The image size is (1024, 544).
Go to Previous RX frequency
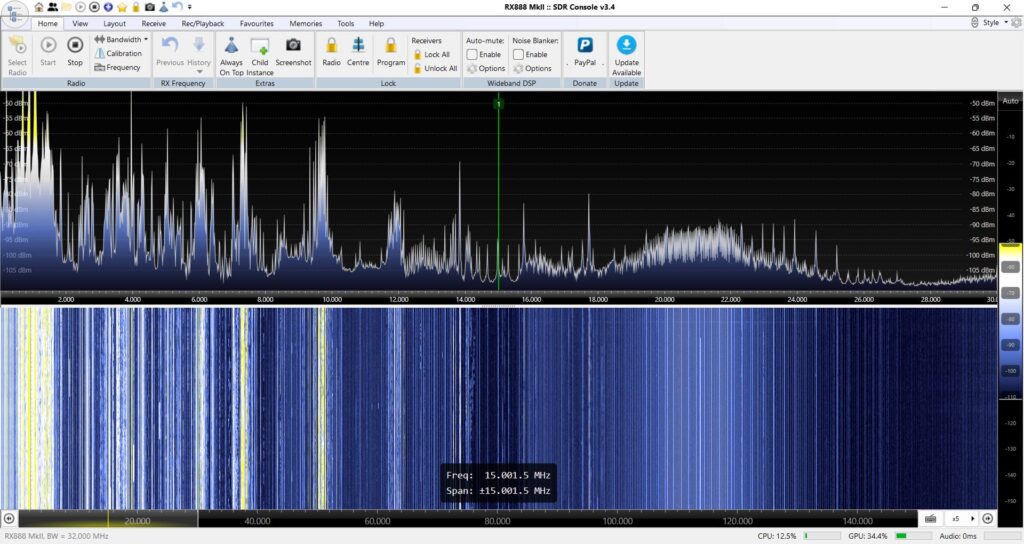tap(170, 52)
